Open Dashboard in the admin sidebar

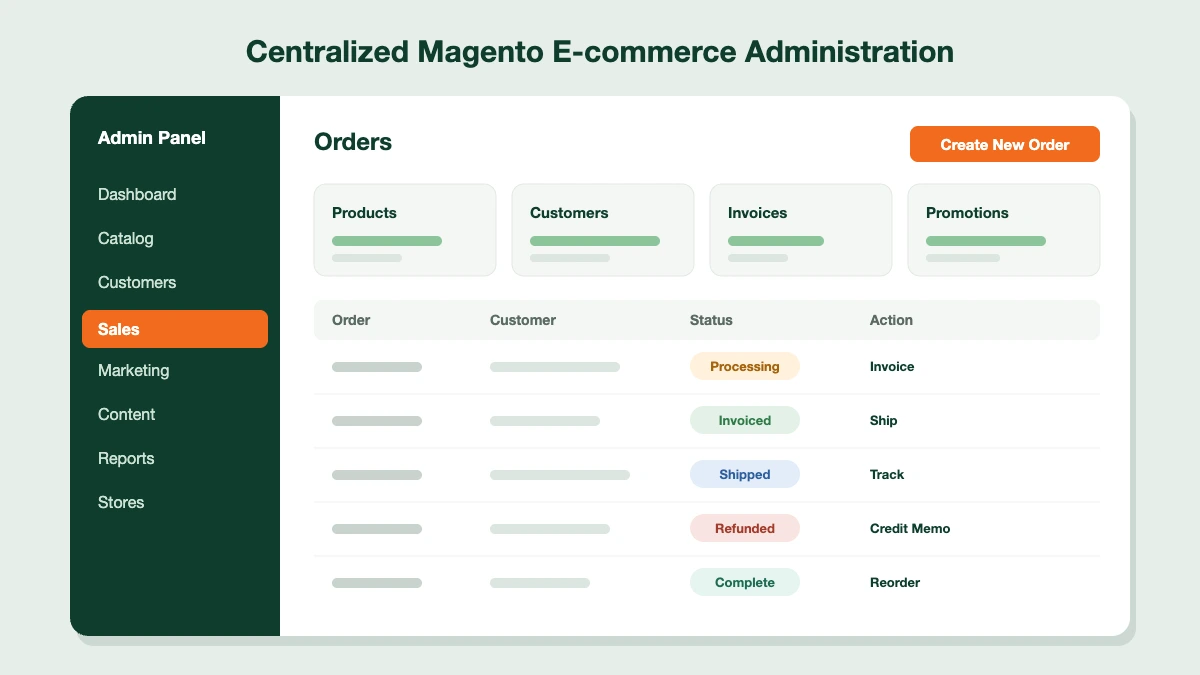(x=137, y=194)
